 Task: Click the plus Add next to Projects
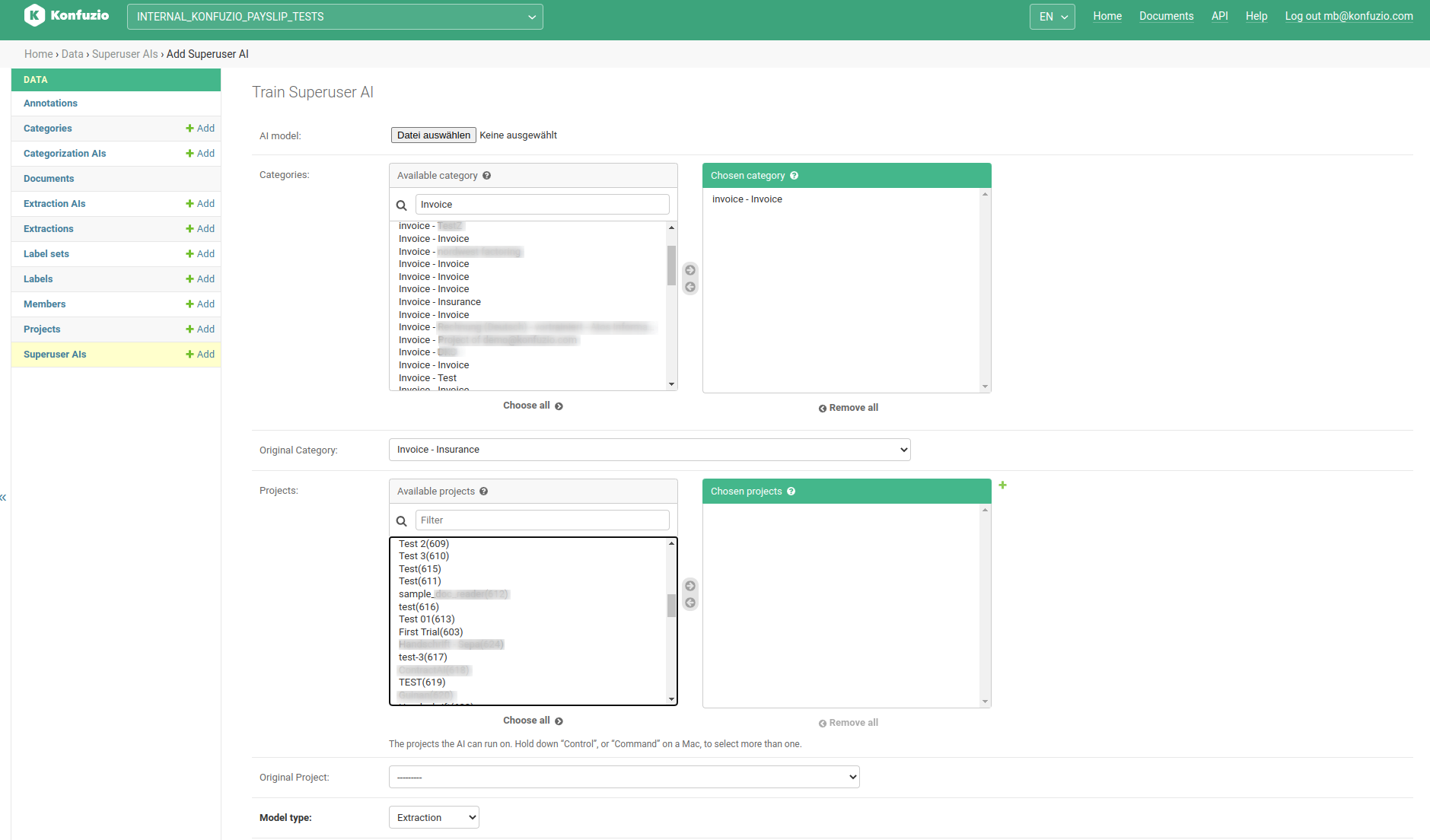tap(200, 329)
